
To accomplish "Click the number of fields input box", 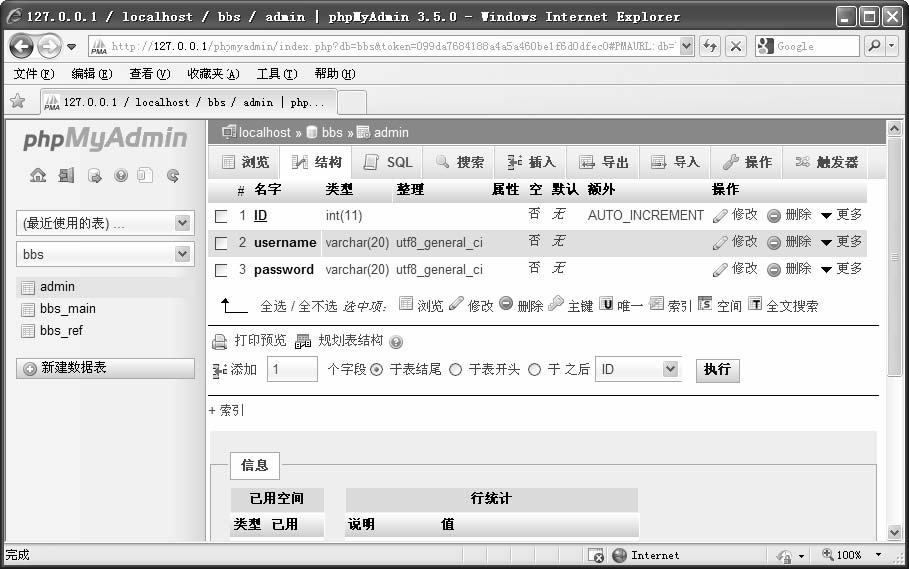I will point(292,369).
